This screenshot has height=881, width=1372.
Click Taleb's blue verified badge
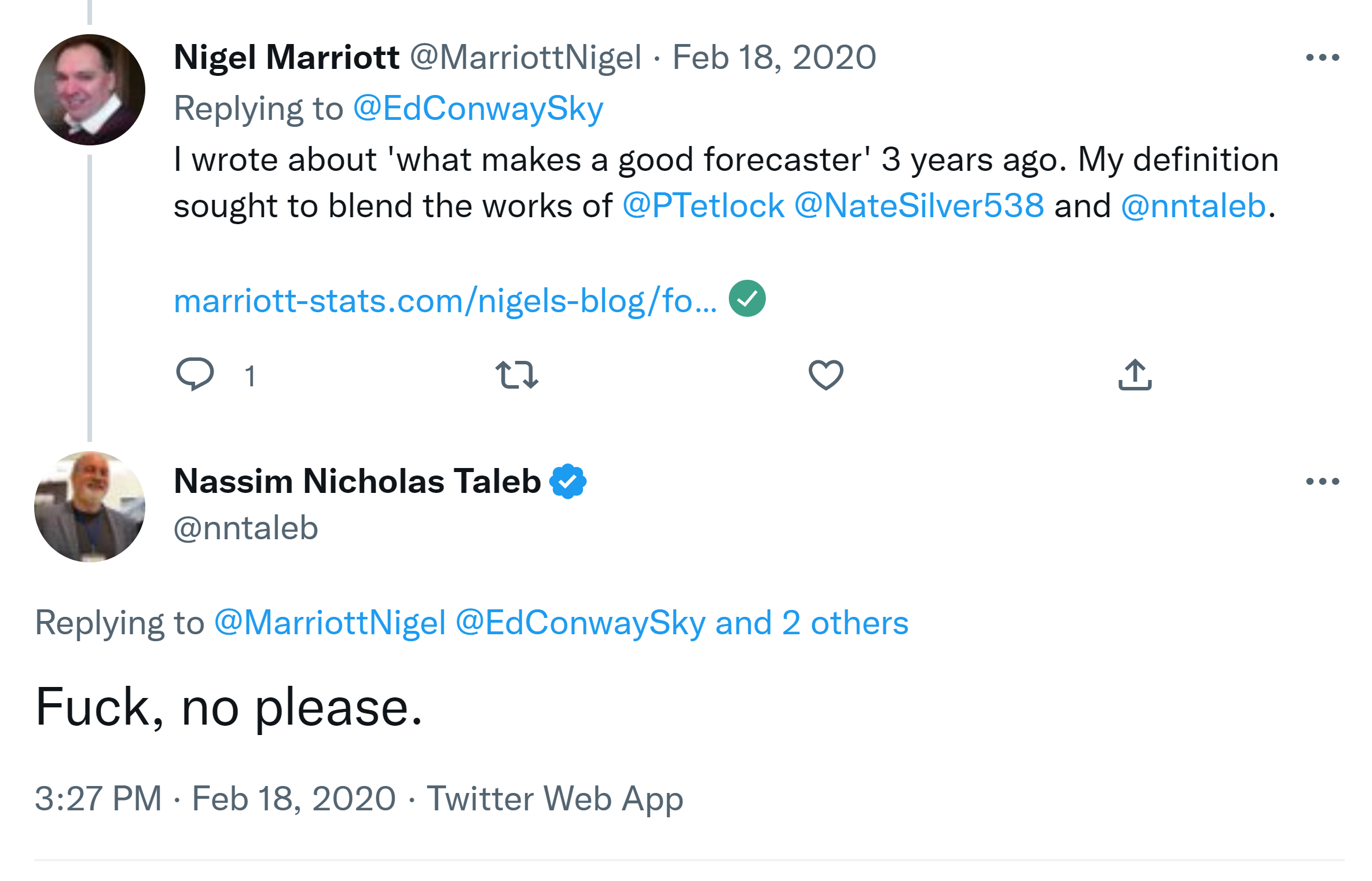point(568,481)
